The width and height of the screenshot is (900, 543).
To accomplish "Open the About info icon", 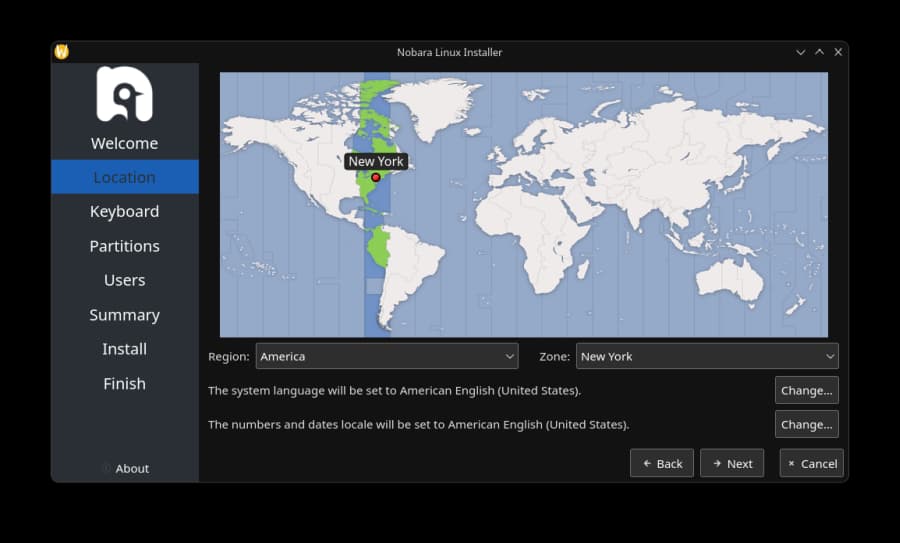I will [x=106, y=468].
